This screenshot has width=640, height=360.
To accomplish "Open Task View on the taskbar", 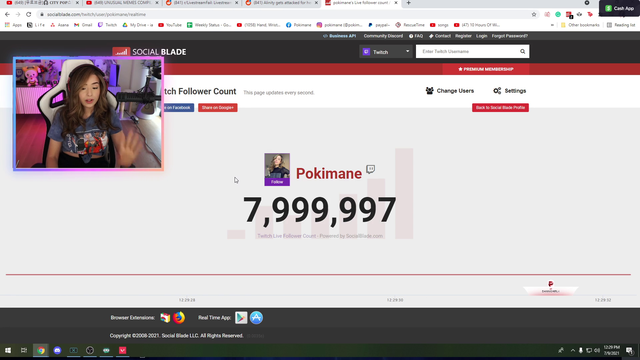I will click(24, 350).
